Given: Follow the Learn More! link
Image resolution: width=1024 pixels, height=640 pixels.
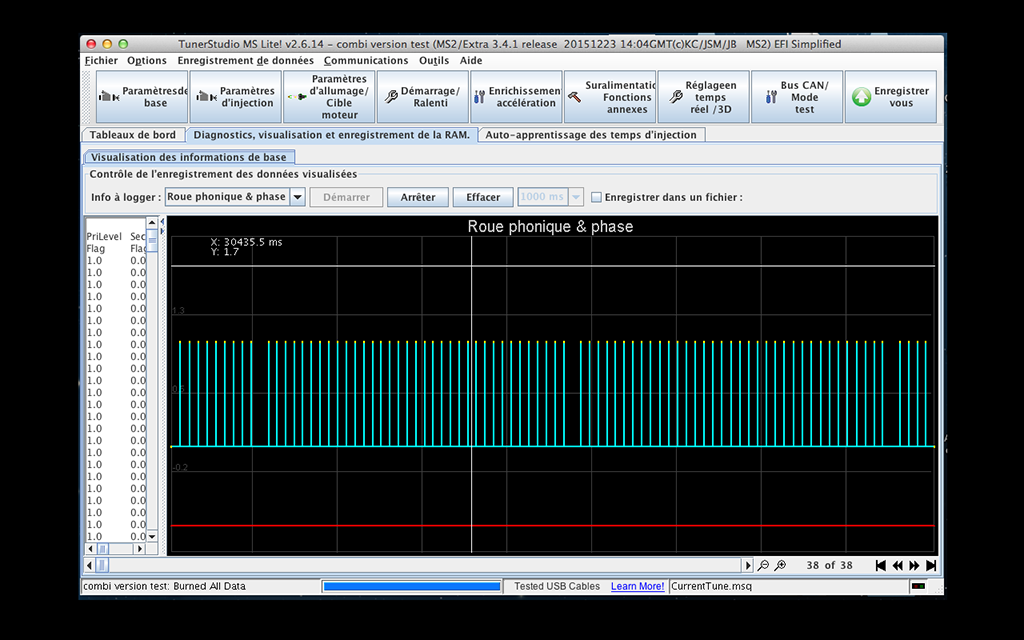Looking at the screenshot, I should [x=637, y=586].
